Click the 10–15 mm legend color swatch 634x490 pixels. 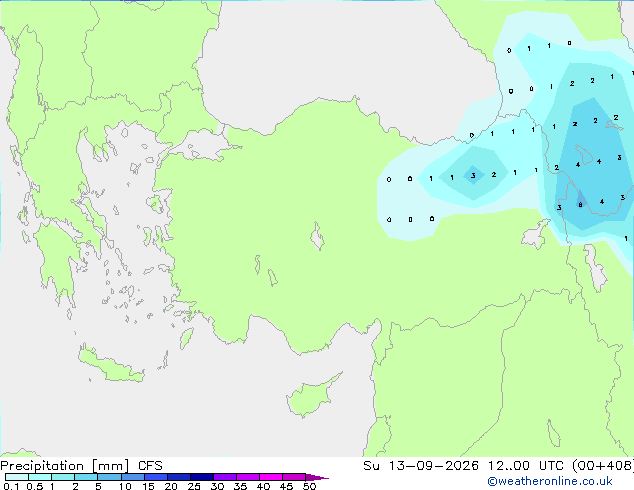click(x=132, y=477)
